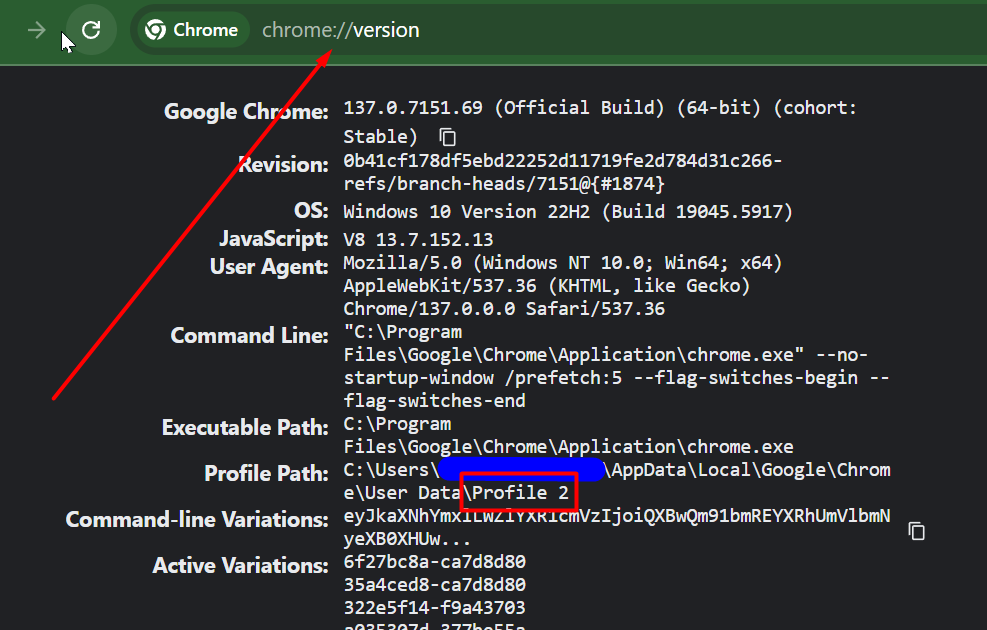Click the Command Line label
The height and width of the screenshot is (630, 987).
coord(249,335)
